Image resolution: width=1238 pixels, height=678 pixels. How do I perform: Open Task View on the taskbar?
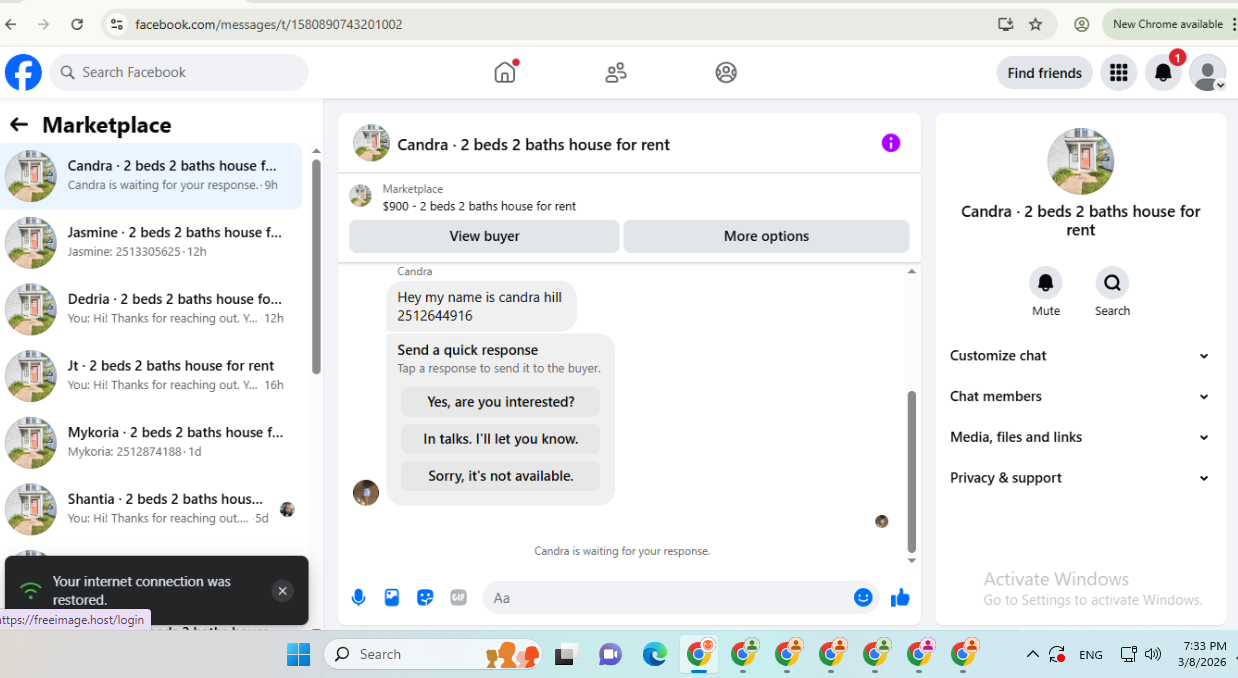click(567, 654)
